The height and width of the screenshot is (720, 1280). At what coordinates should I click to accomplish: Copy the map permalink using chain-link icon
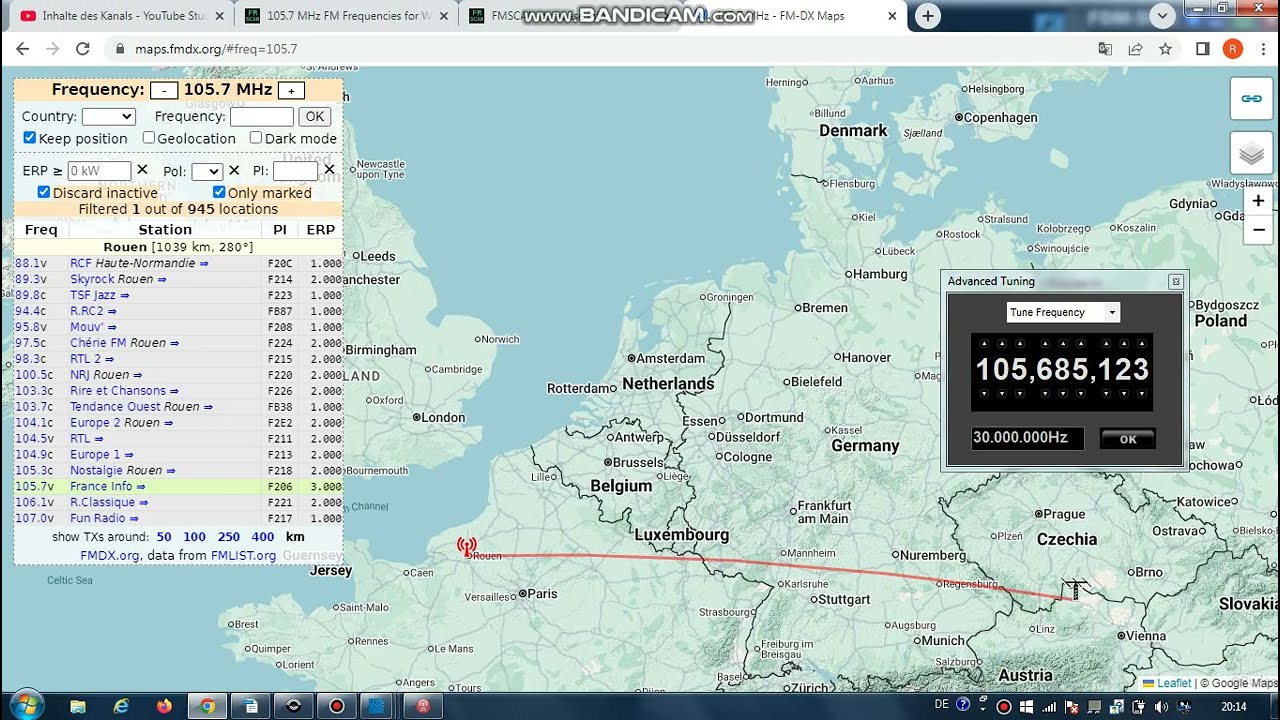(x=1251, y=98)
